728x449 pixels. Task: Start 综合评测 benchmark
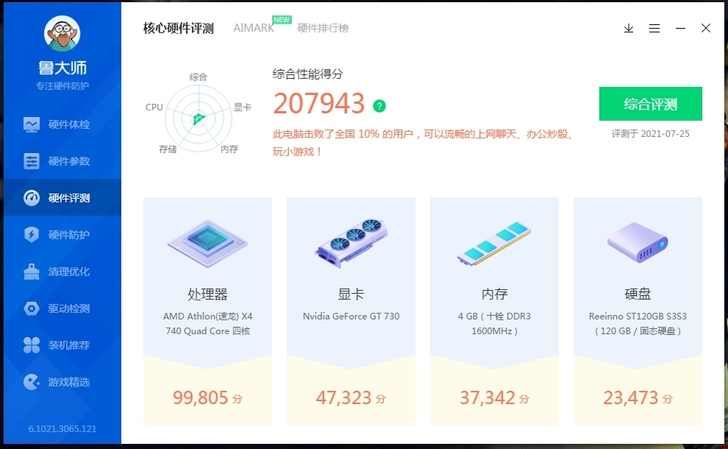pos(650,104)
